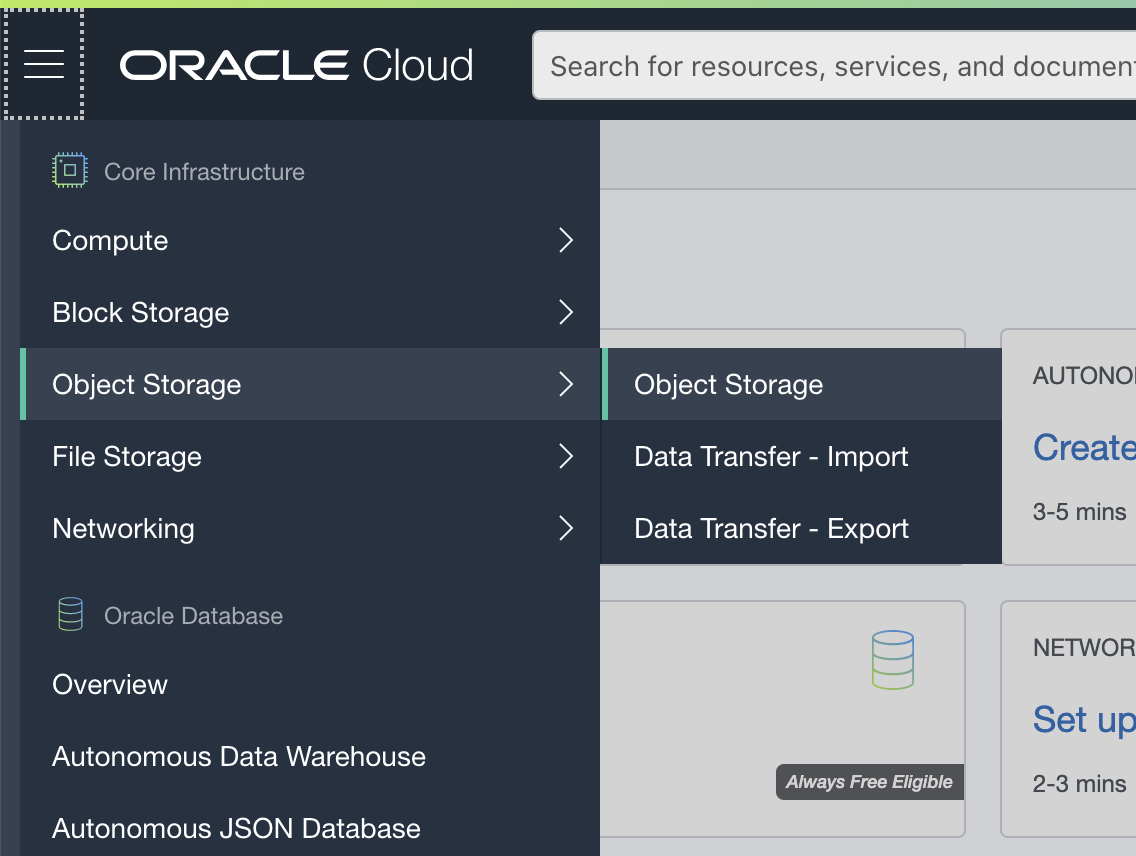
Task: Click the Always Free Eligible badge
Action: (868, 782)
